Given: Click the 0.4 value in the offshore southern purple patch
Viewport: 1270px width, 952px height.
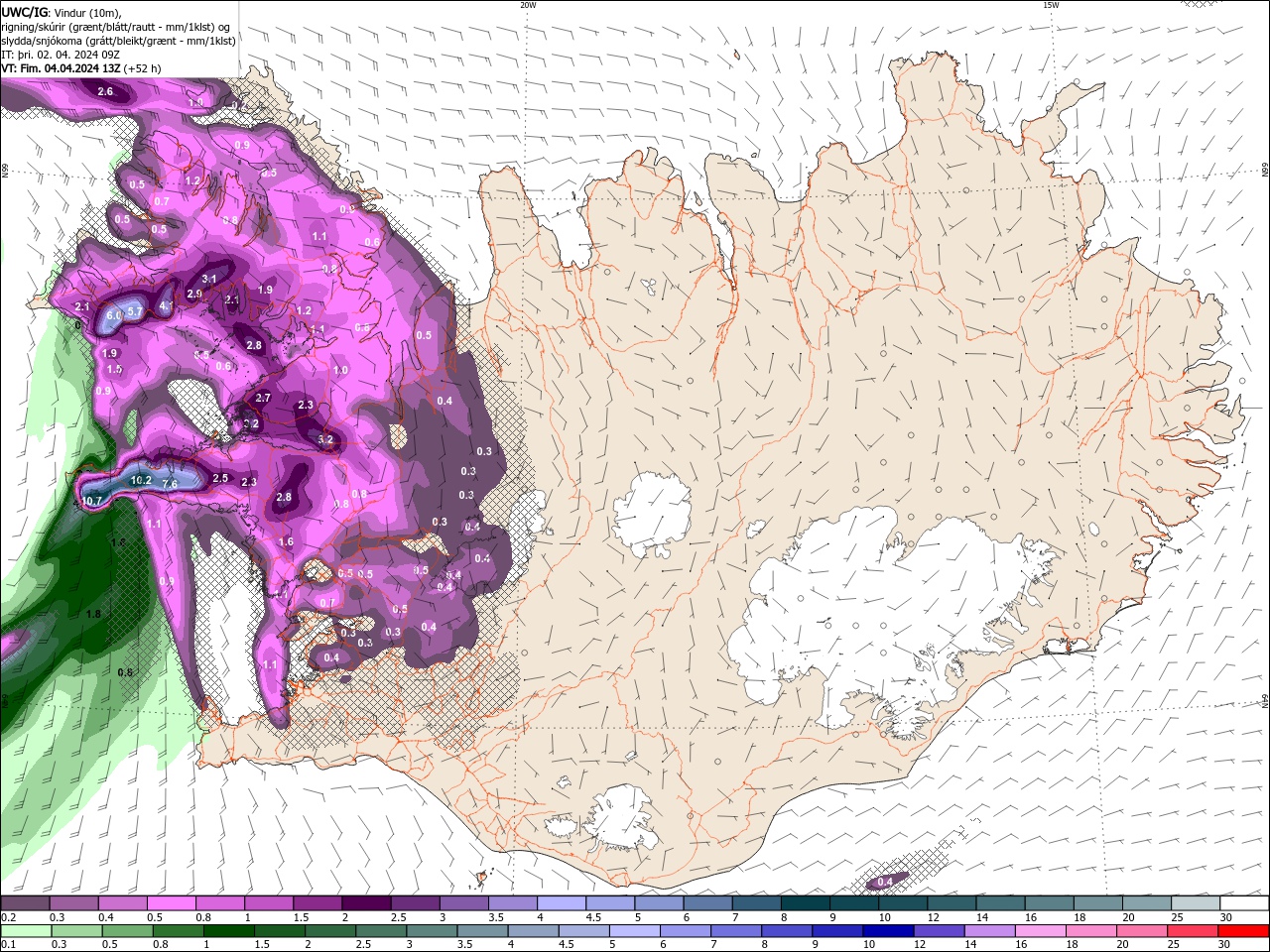Looking at the screenshot, I should pos(885,881).
